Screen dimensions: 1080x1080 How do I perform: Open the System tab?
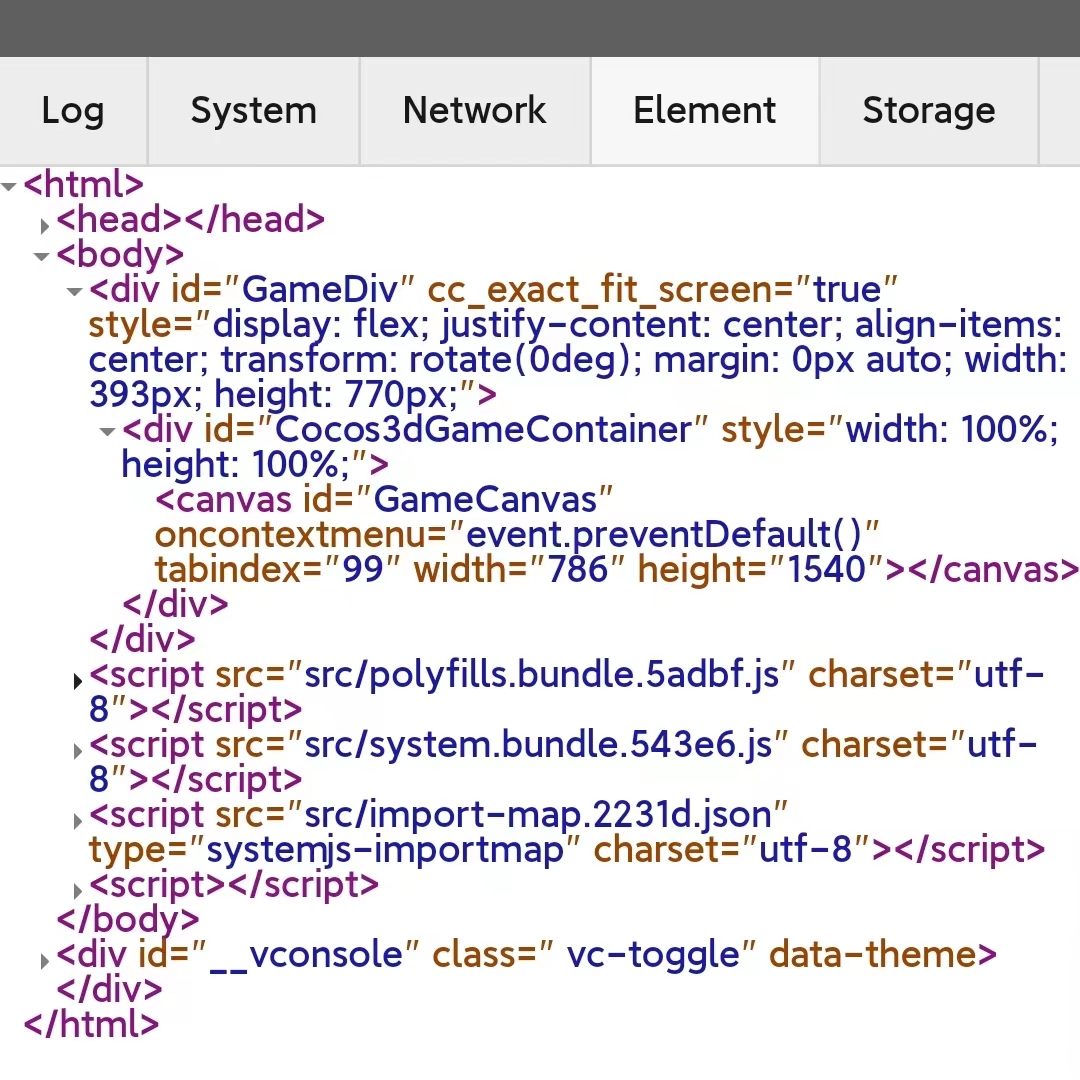click(253, 111)
